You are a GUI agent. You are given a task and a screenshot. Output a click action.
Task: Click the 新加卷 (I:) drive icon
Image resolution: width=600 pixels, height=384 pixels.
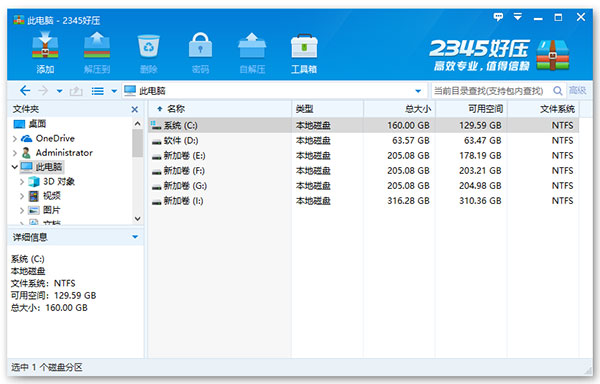pos(156,202)
